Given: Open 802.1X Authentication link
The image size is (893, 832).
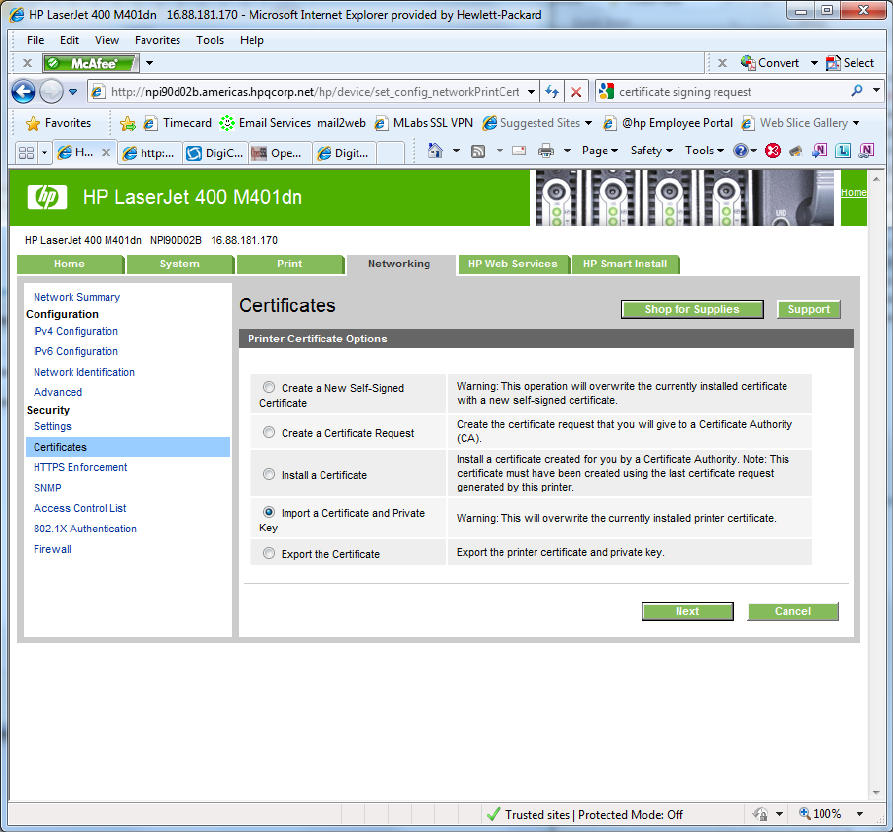Looking at the screenshot, I should pyautogui.click(x=85, y=528).
